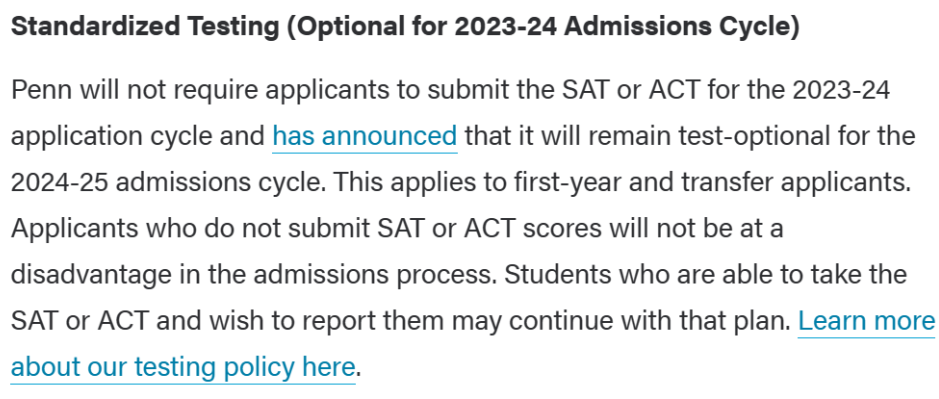Follow the "about our testing policy here" link
The height and width of the screenshot is (399, 939).
click(x=183, y=367)
